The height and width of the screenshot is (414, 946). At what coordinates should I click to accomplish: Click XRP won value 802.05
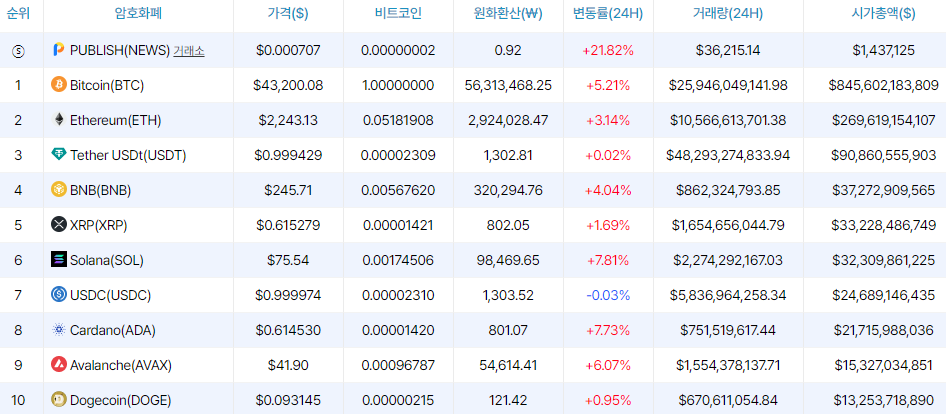[508, 226]
